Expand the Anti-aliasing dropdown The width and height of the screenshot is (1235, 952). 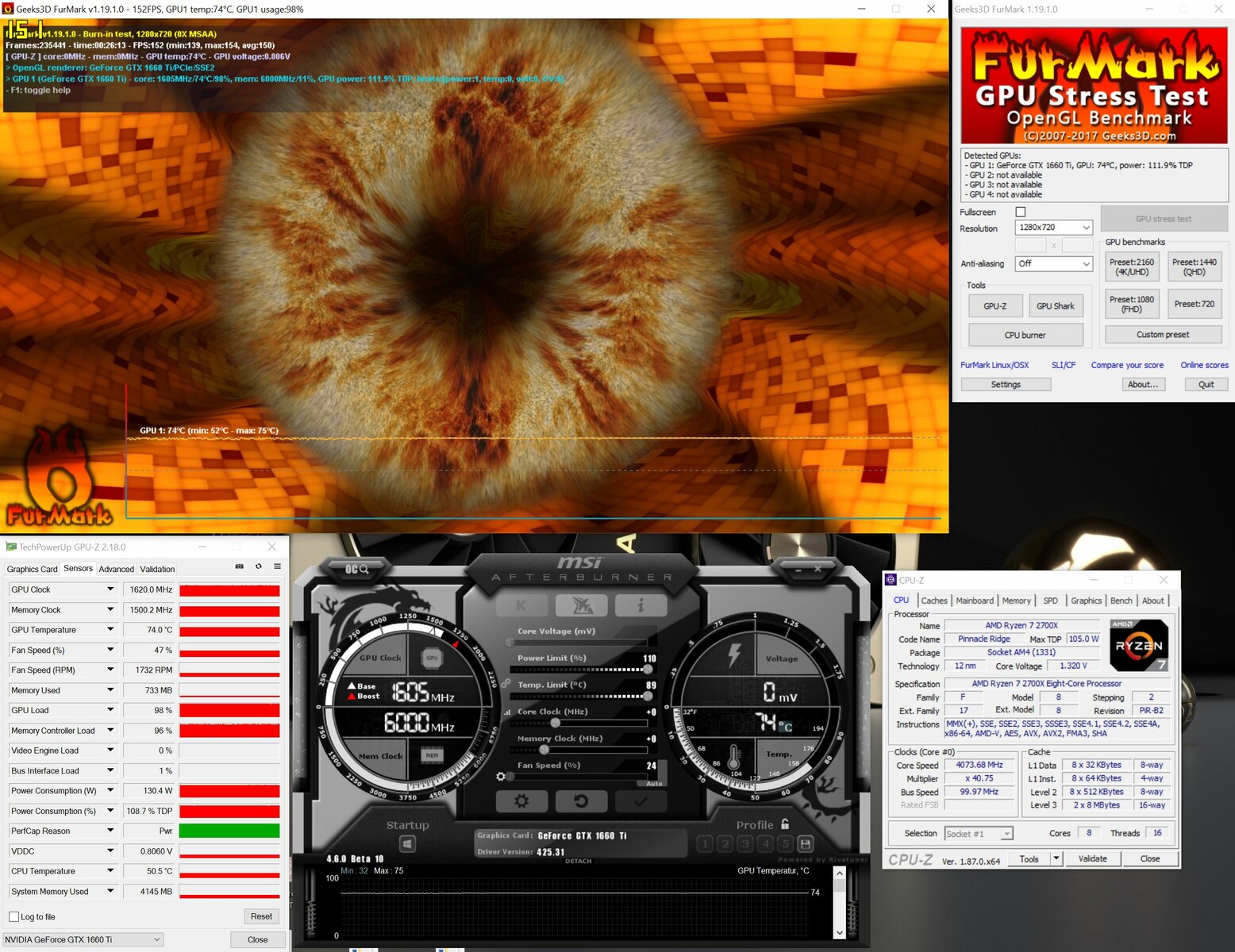(x=1053, y=263)
